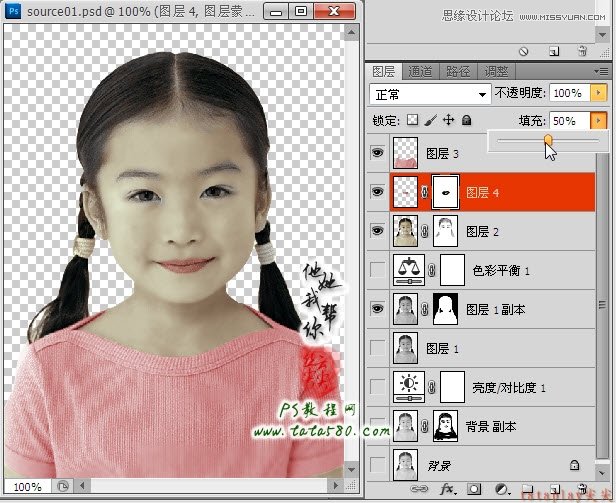Click the 100% zoom field in status bar
The height and width of the screenshot is (503, 616).
tap(28, 487)
